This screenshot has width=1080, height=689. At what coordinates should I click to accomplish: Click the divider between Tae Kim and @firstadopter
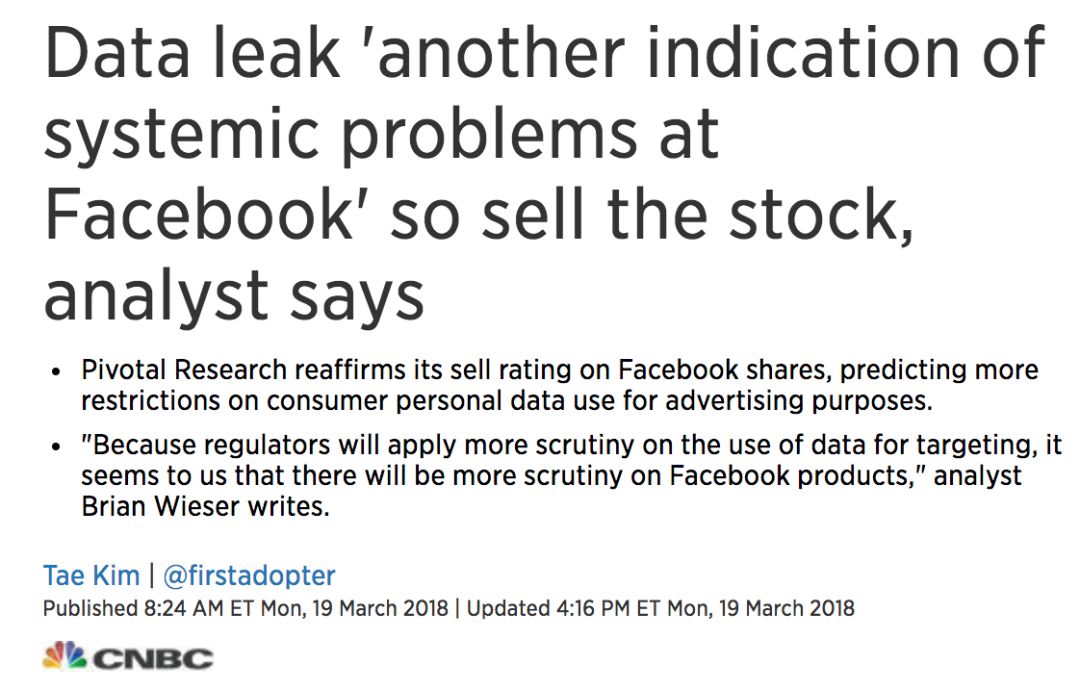coord(151,576)
